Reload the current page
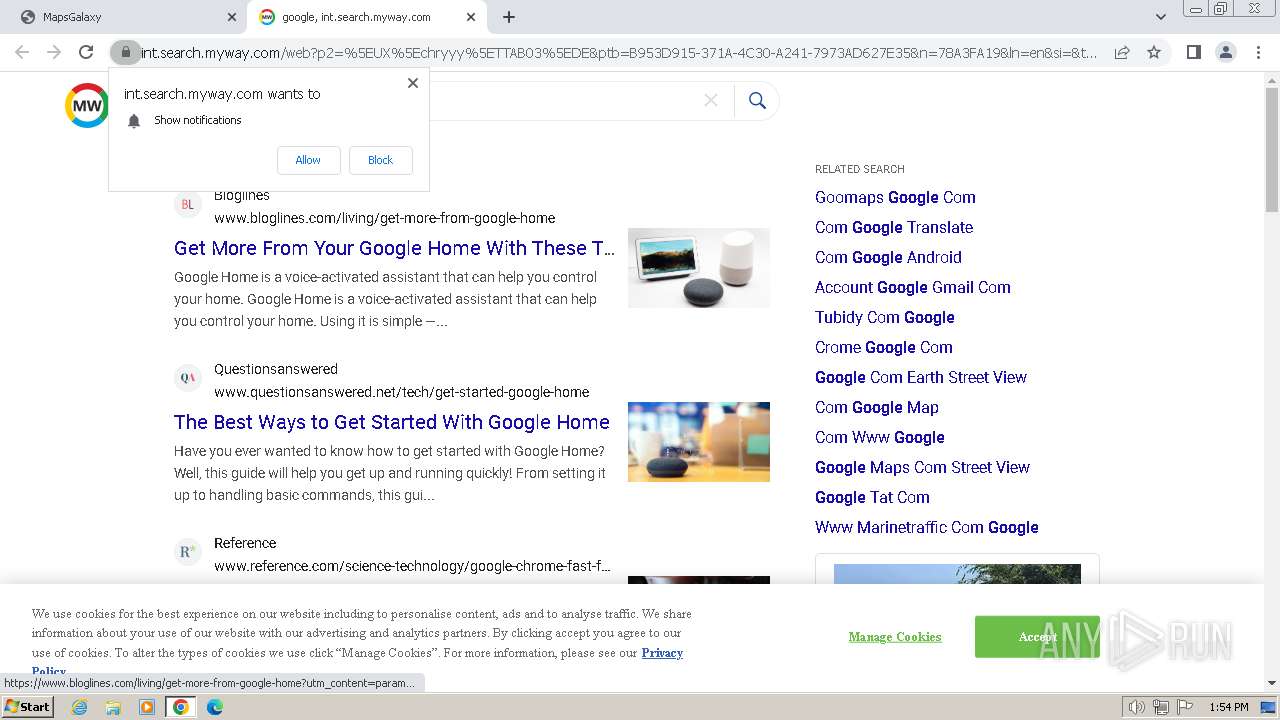Viewport: 1280px width, 720px height. pyautogui.click(x=86, y=52)
